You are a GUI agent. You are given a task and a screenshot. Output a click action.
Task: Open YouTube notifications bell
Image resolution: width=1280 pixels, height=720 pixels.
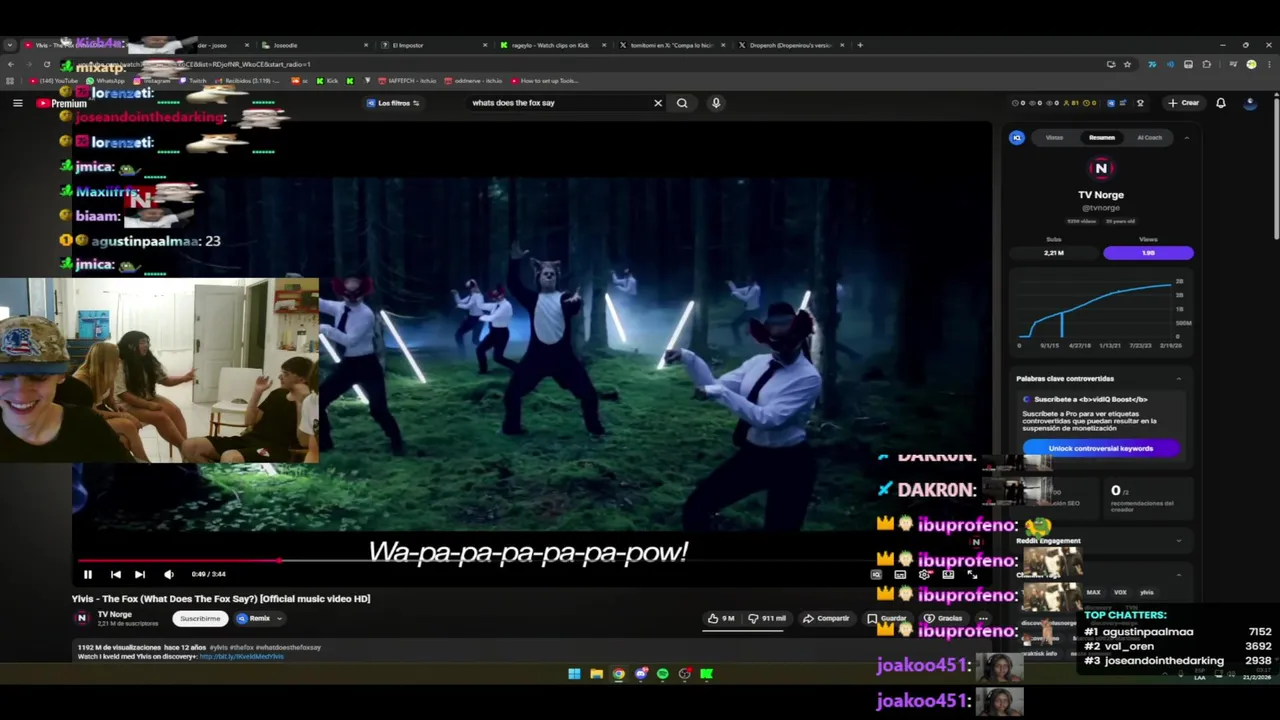tap(1220, 103)
